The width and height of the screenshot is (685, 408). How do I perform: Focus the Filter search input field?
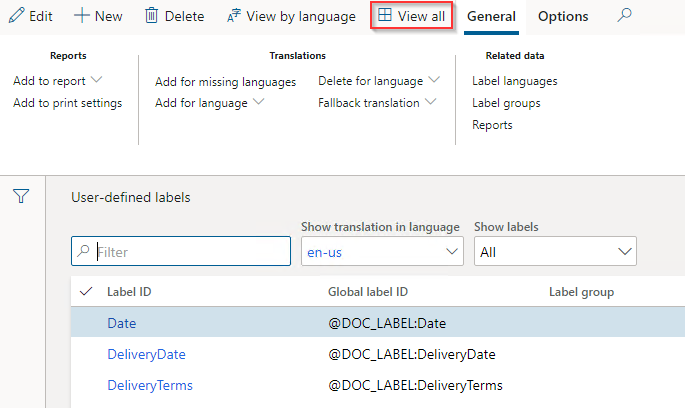click(x=181, y=251)
